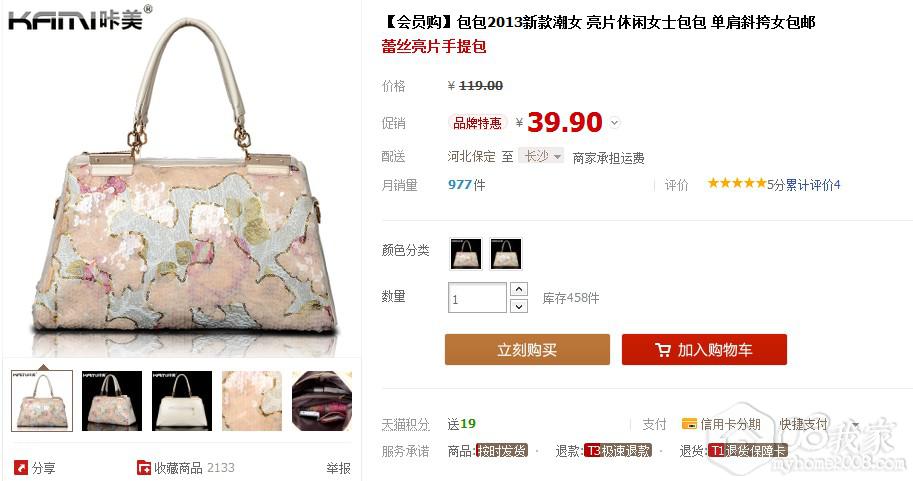Increase quantity with the up arrow
This screenshot has width=913, height=481.
click(x=519, y=289)
